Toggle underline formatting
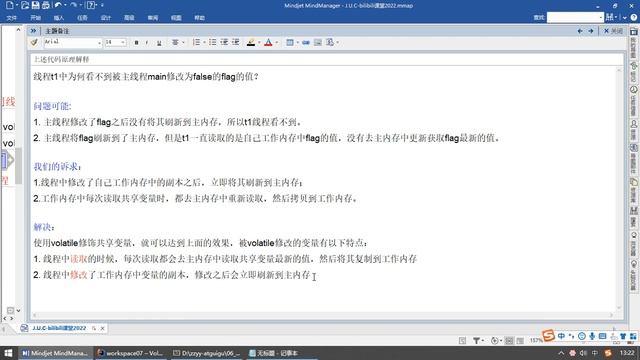 point(159,43)
